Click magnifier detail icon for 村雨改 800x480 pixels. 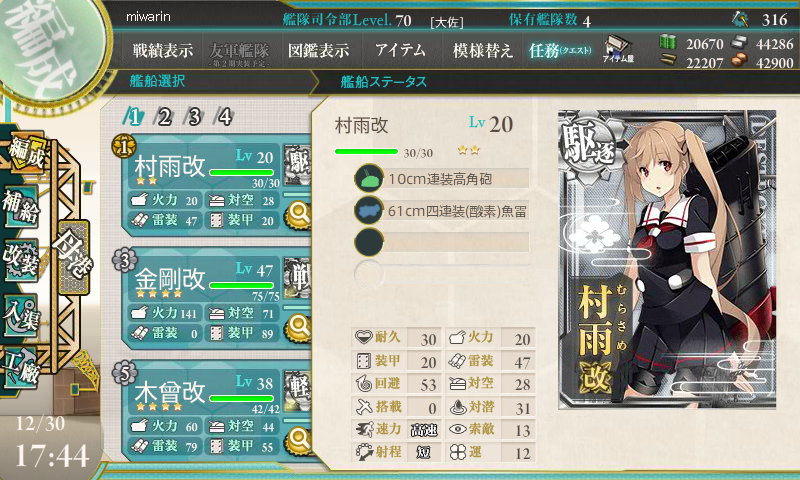point(298,214)
